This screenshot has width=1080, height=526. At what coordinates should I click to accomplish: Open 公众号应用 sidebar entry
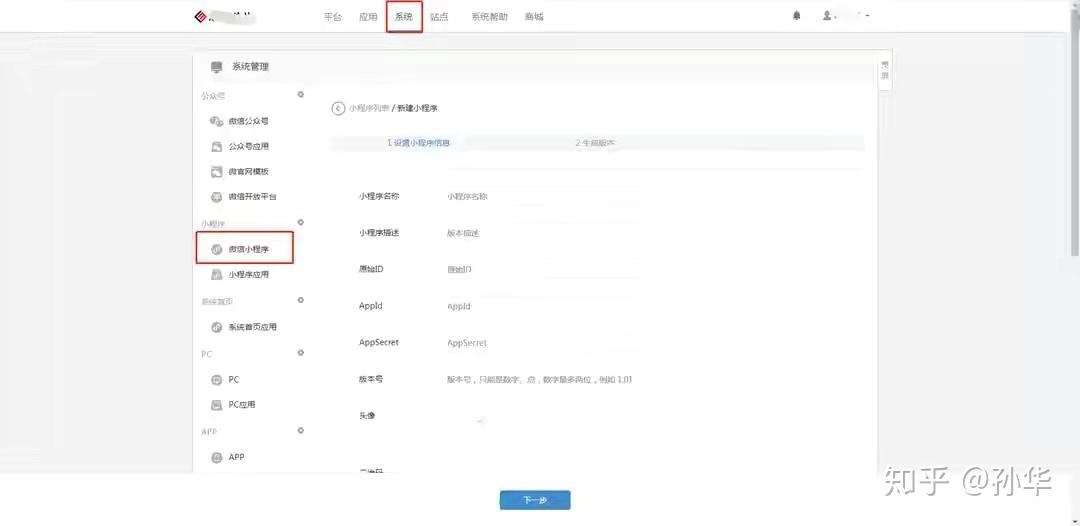[x=249, y=147]
